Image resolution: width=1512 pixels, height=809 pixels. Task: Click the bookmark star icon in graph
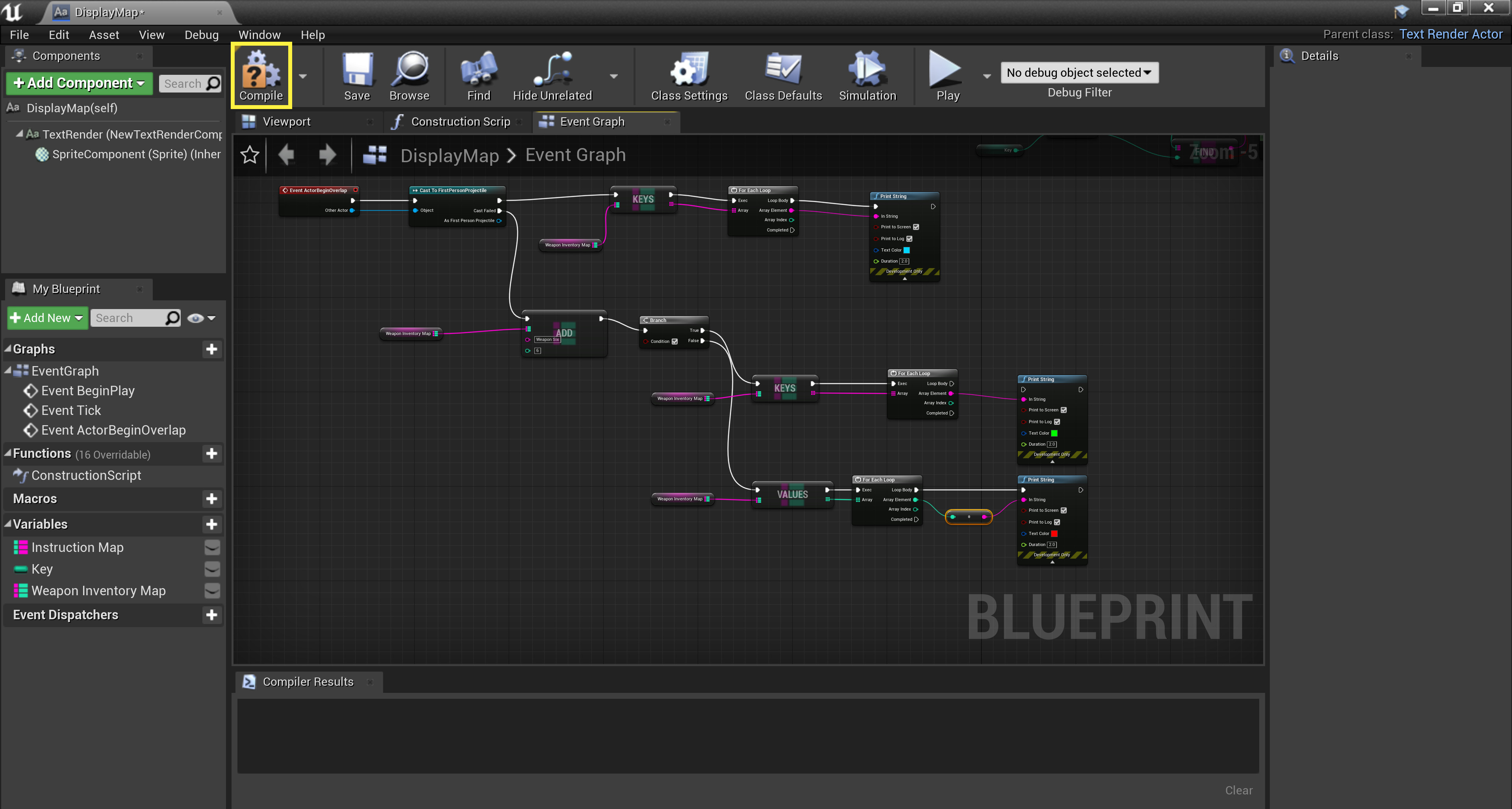click(x=250, y=155)
